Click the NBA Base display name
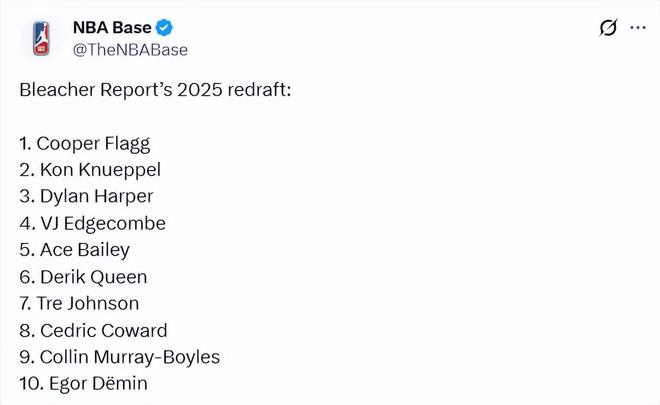 (112, 28)
